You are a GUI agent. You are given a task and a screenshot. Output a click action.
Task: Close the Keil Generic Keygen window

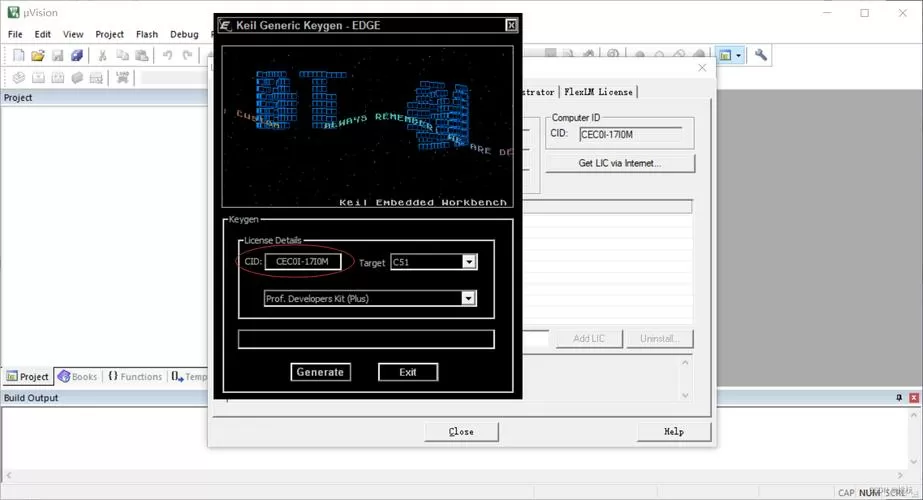(511, 25)
